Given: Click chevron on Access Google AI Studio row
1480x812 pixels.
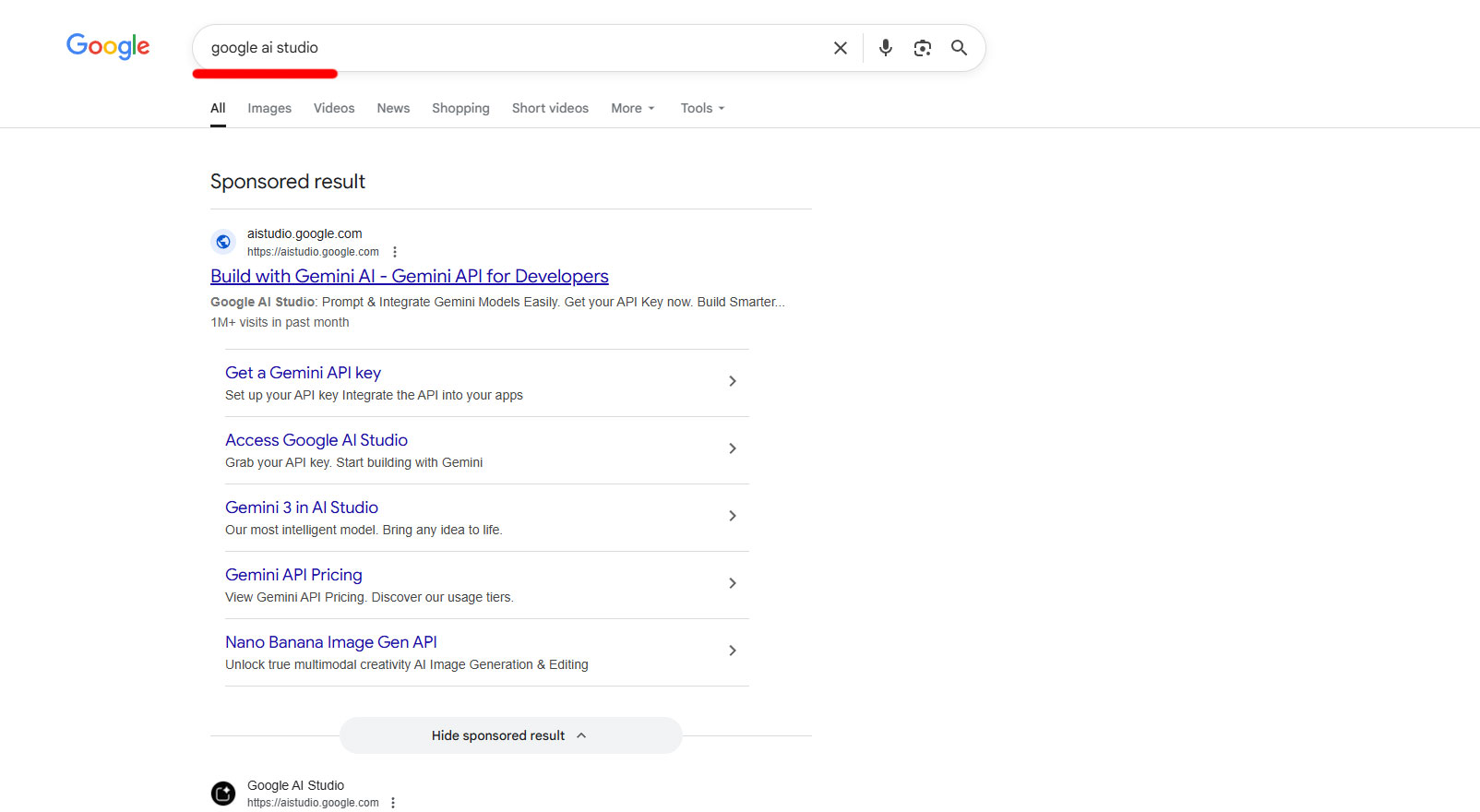Looking at the screenshot, I should click(733, 448).
